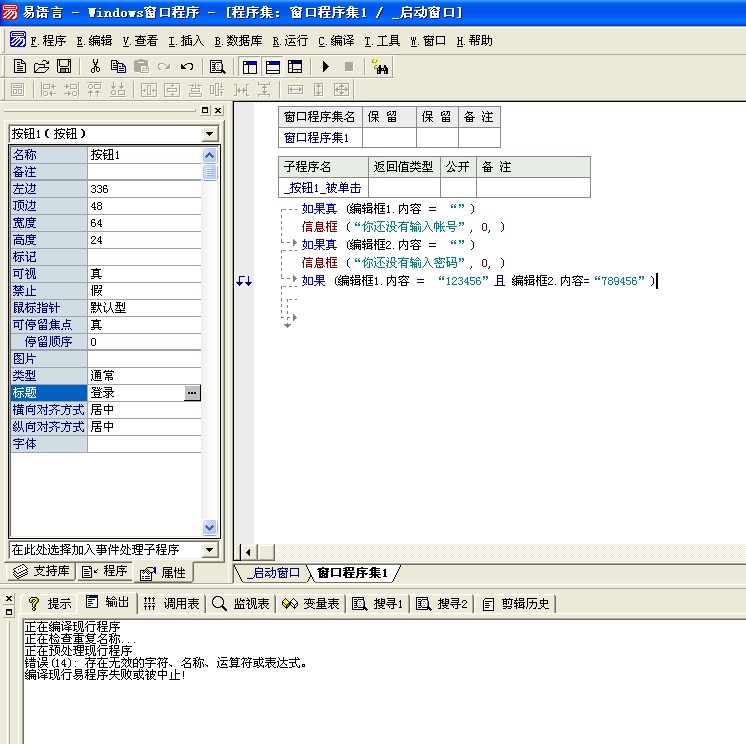Image resolution: width=746 pixels, height=744 pixels.
Task: Click the same-width sizing icon
Action: click(x=295, y=89)
